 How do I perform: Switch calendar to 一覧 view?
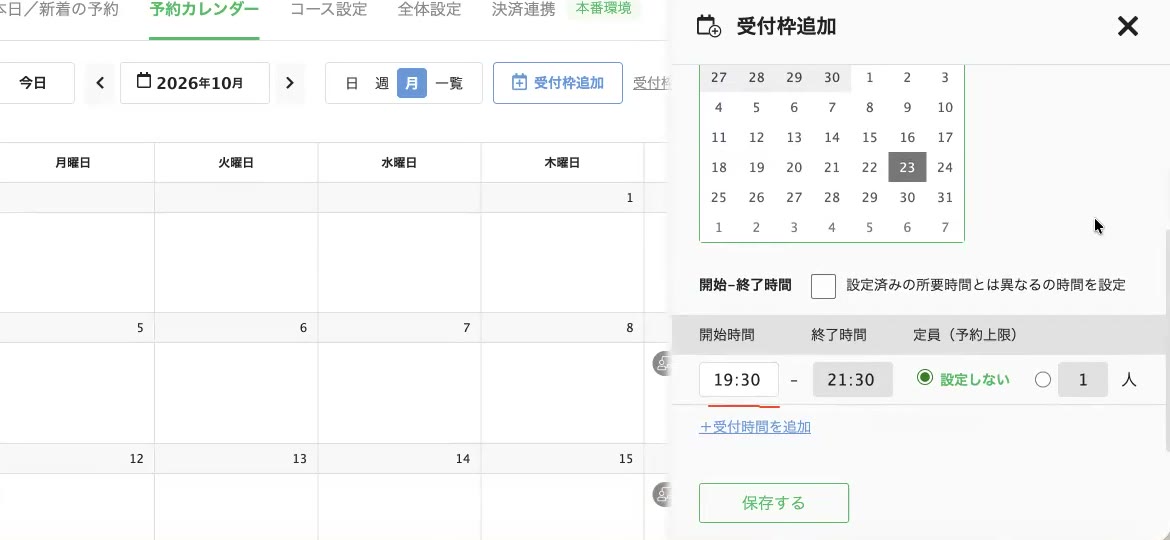pyautogui.click(x=449, y=83)
